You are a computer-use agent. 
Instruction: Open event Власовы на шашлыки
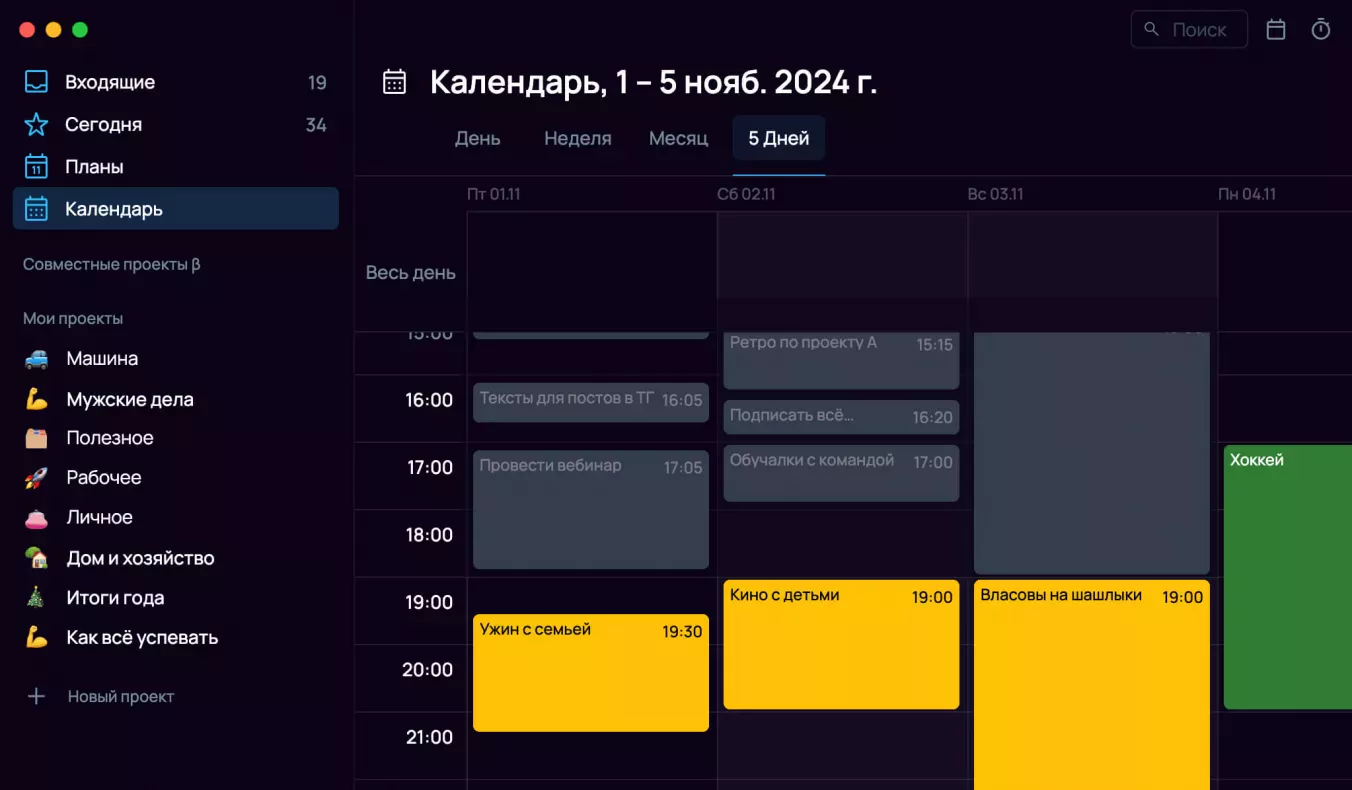click(x=1092, y=684)
